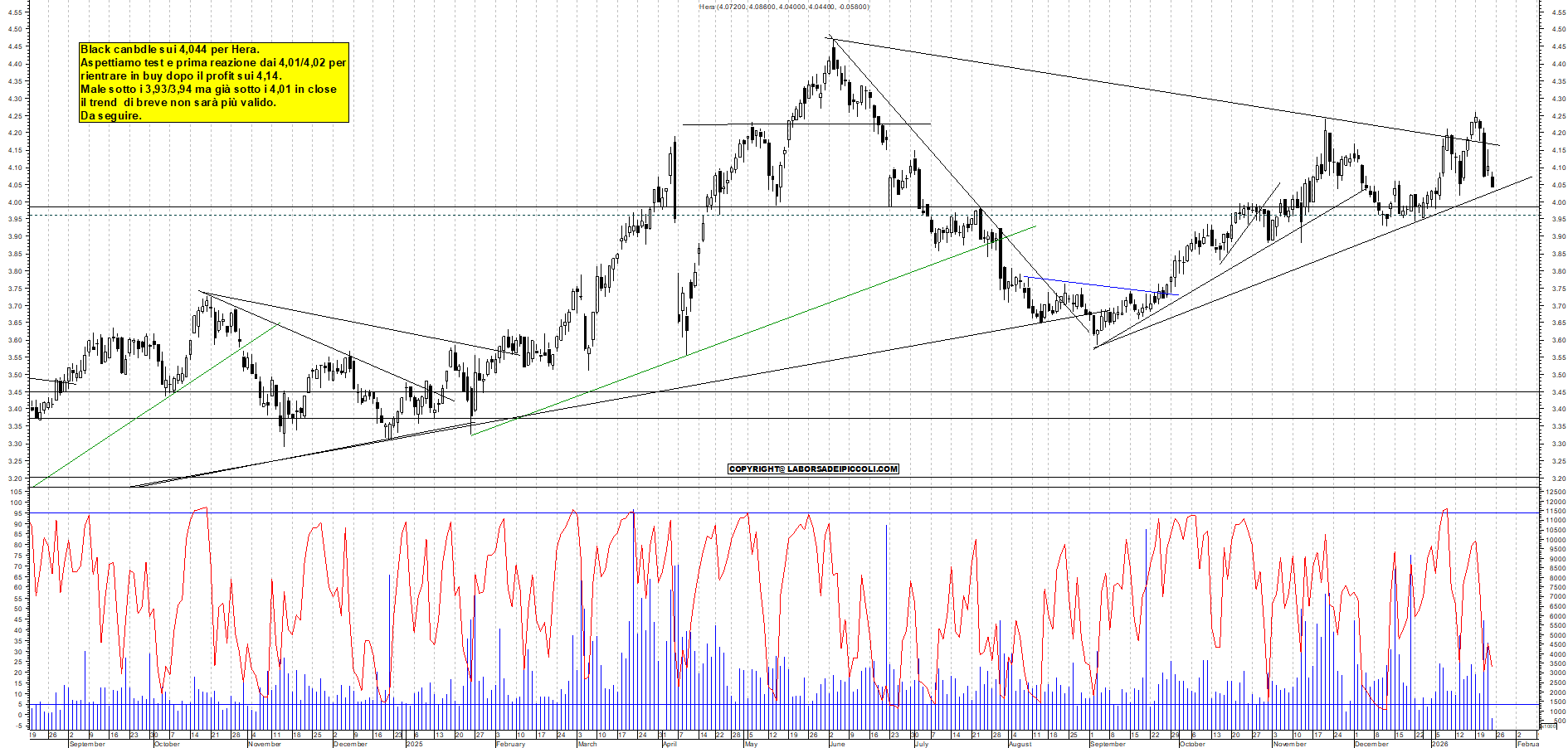Viewport: 1568px width, 748px height.
Task: Select the February month label
Action: 509,746
